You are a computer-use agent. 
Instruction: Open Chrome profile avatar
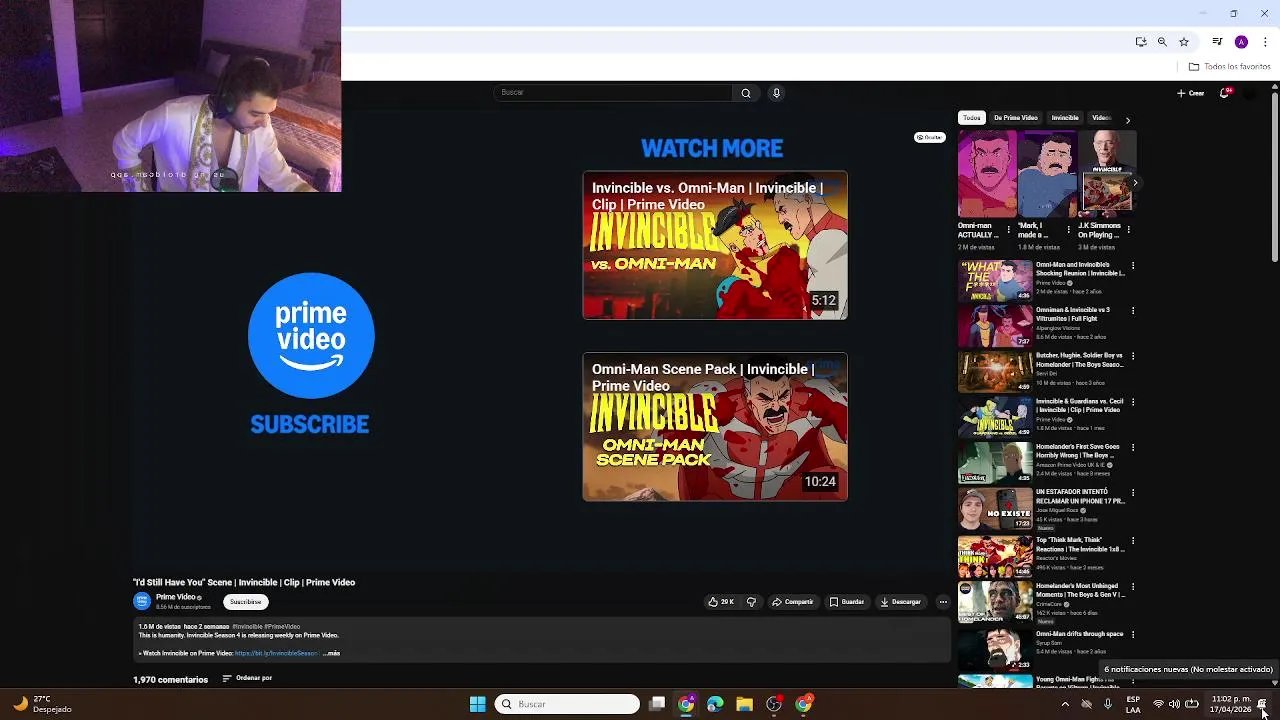[x=1241, y=42]
